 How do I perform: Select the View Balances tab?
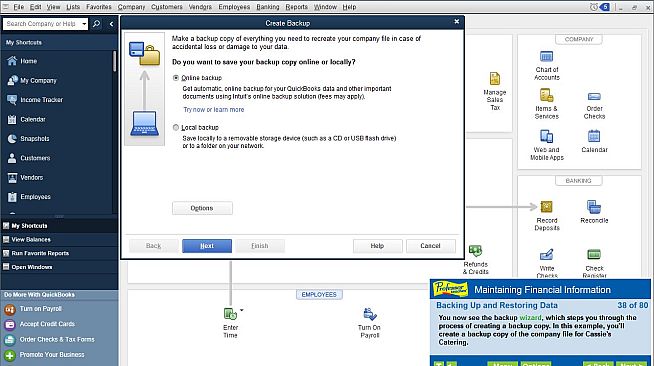pos(59,239)
